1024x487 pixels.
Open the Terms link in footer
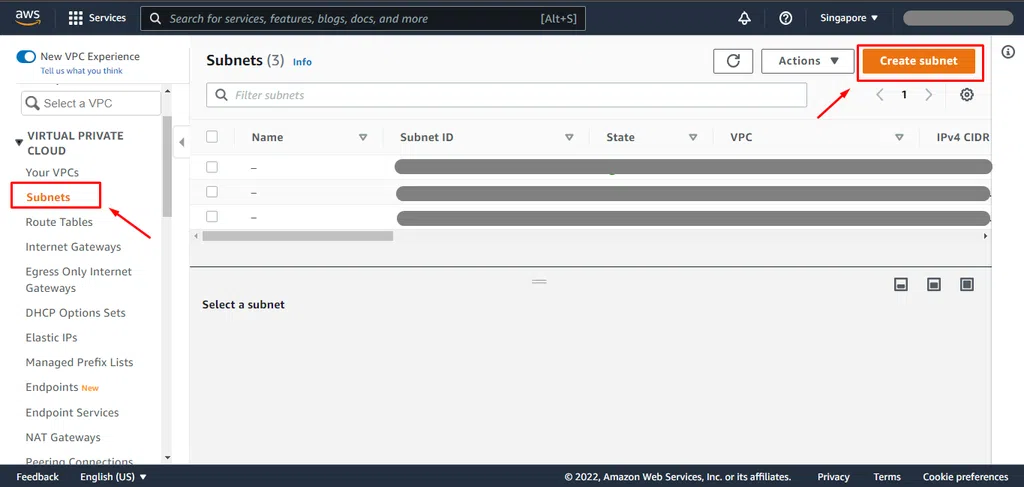pyautogui.click(x=887, y=477)
